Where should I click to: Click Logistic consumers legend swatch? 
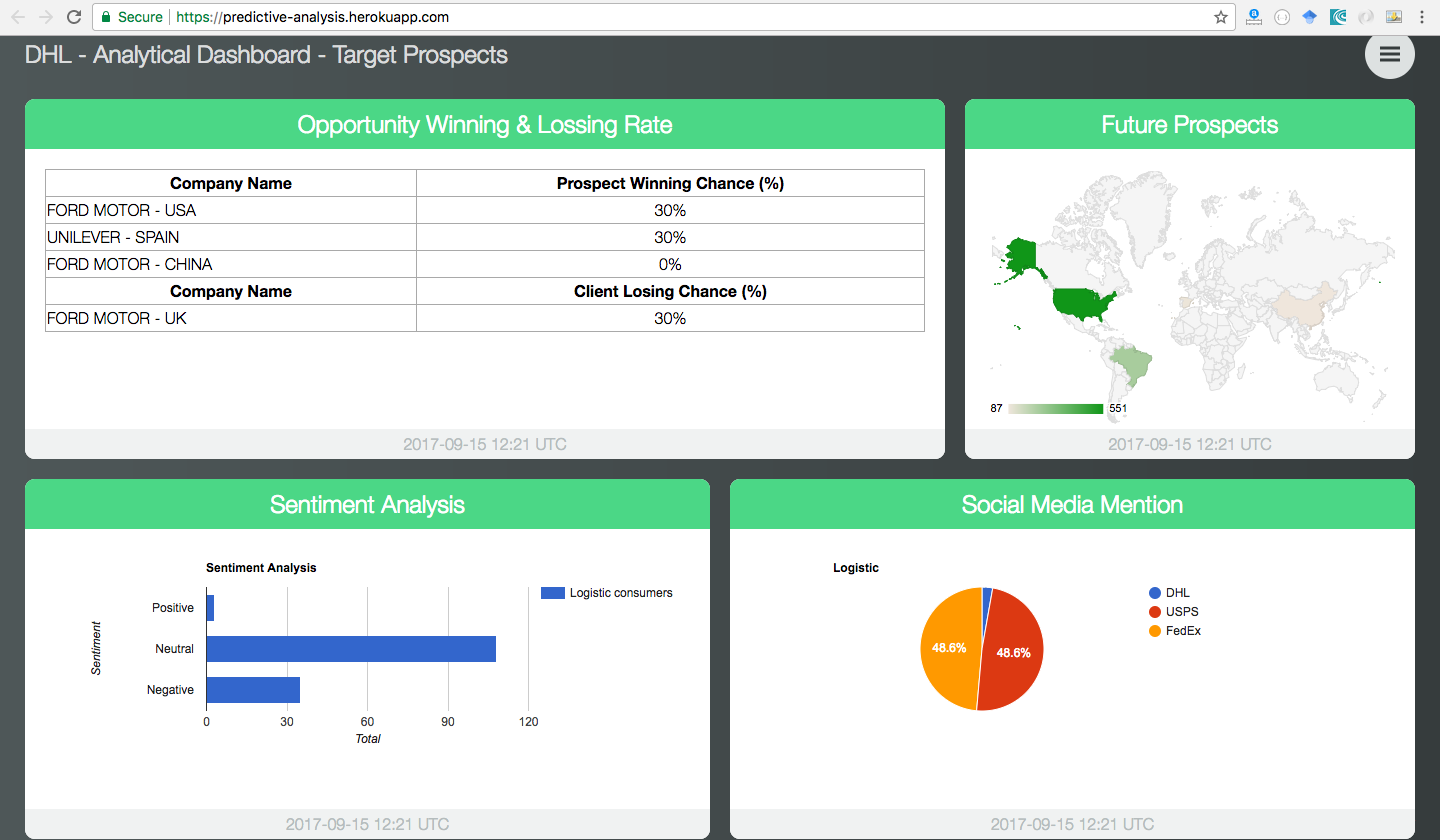click(553, 593)
